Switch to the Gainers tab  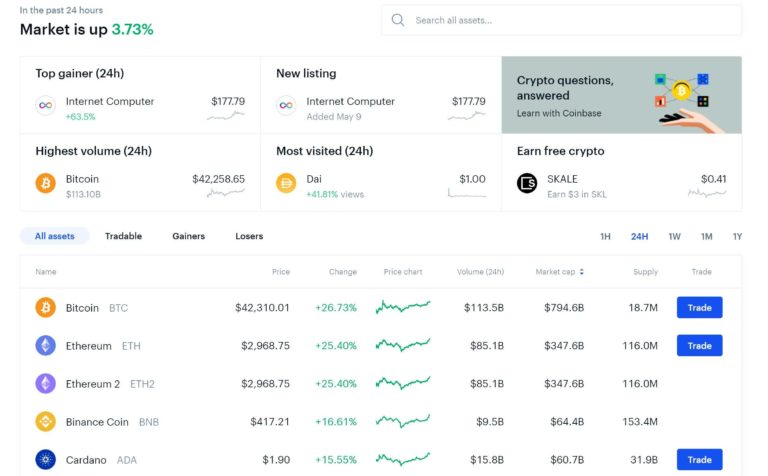[189, 236]
